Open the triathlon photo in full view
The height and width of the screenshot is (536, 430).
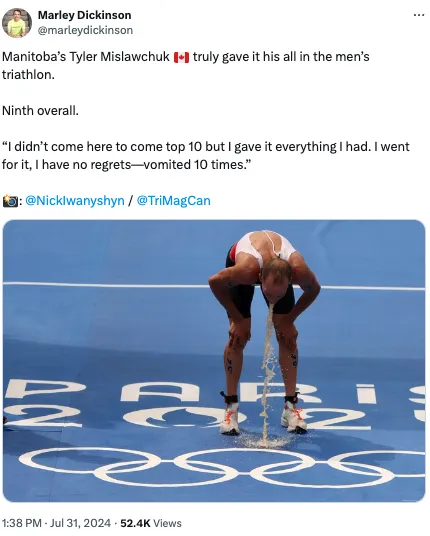pyautogui.click(x=214, y=361)
